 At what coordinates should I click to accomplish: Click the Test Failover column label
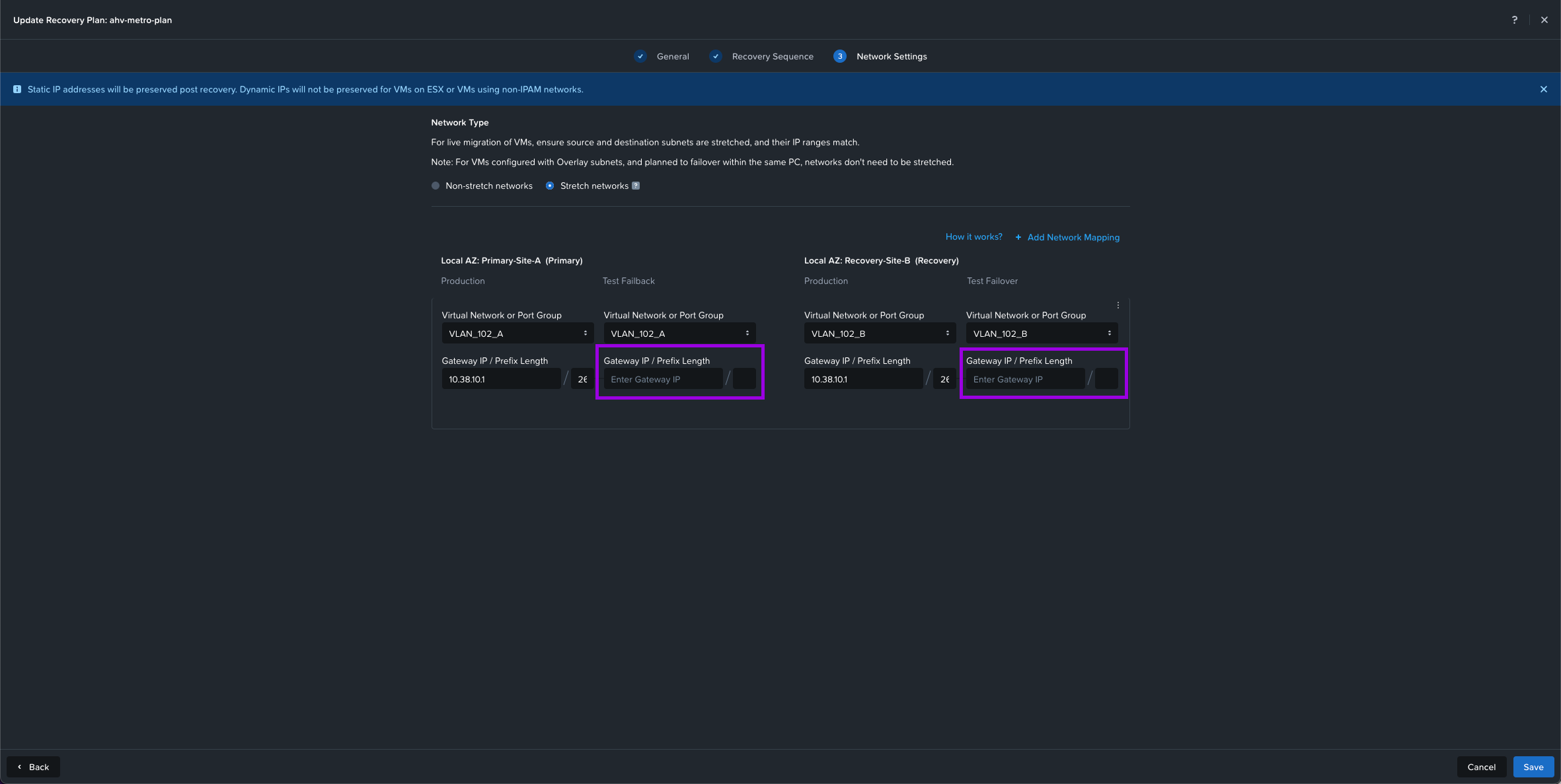pyautogui.click(x=992, y=281)
